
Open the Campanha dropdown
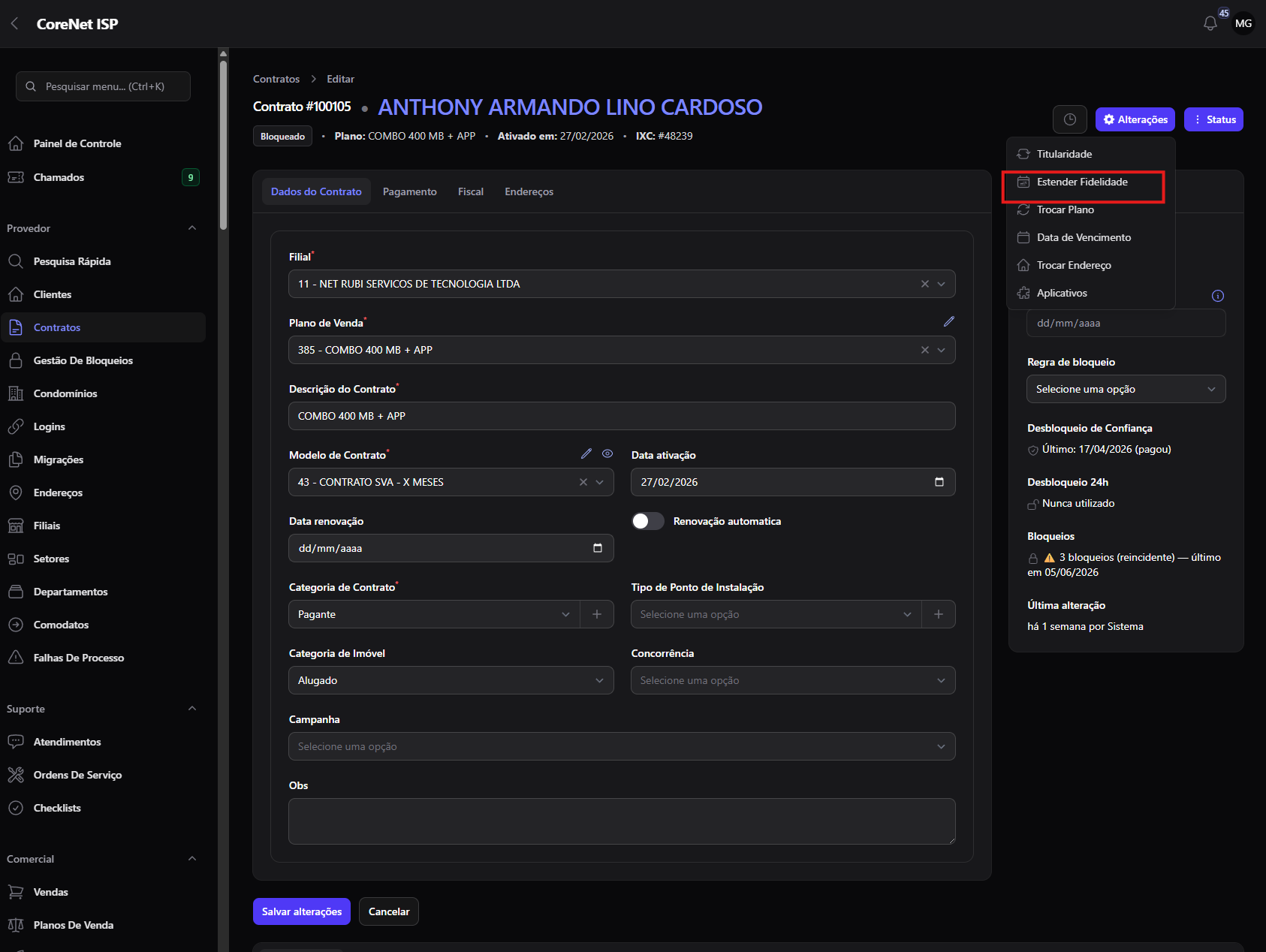coord(622,746)
